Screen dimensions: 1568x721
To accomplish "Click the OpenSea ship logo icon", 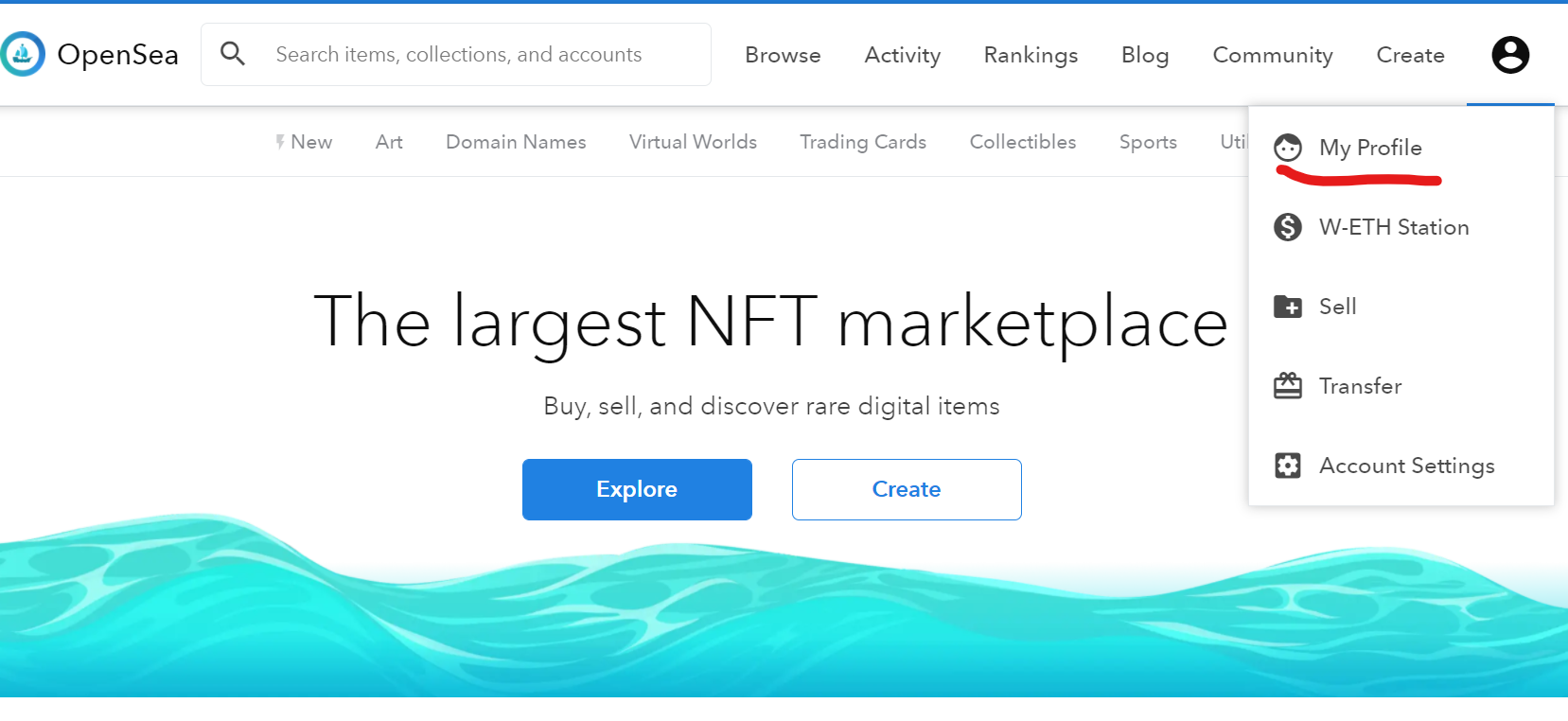I will [x=22, y=54].
